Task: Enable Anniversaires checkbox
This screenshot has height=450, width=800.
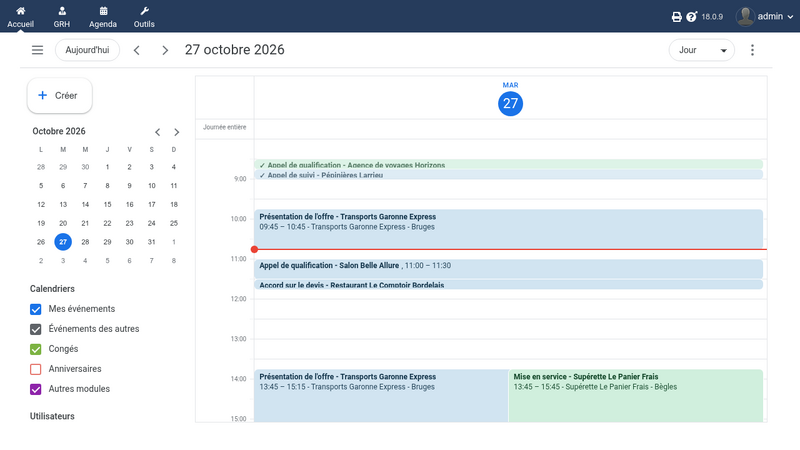Action: (36, 369)
